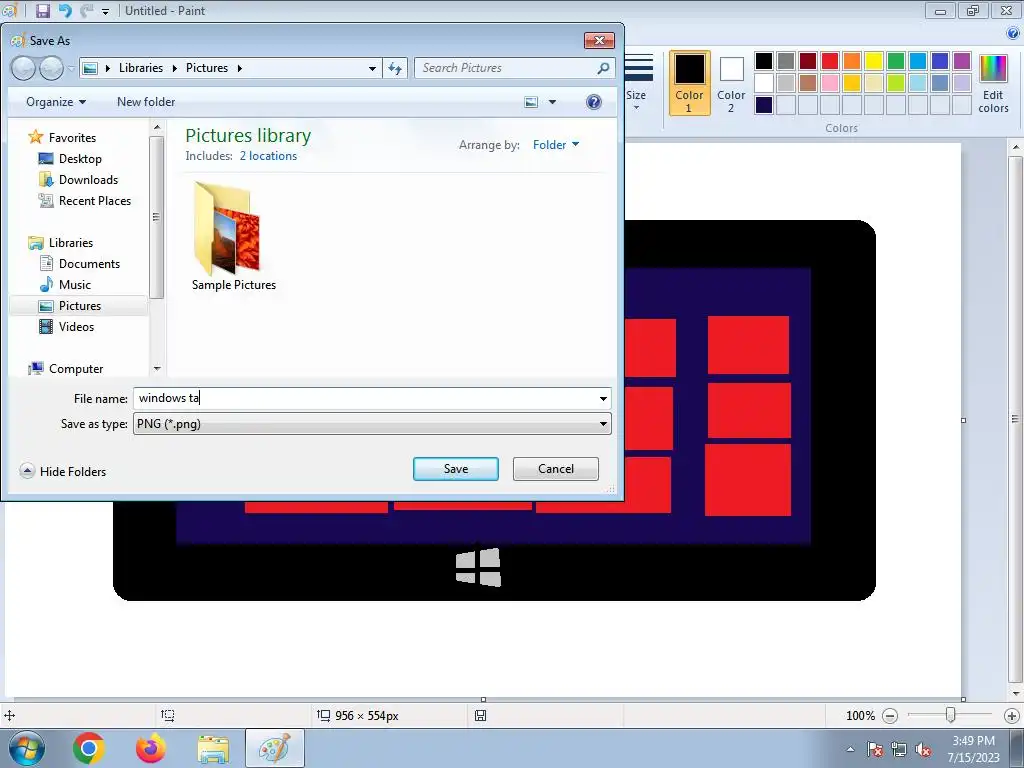Select Videos library in navigation pane
This screenshot has width=1024, height=768.
coord(76,327)
